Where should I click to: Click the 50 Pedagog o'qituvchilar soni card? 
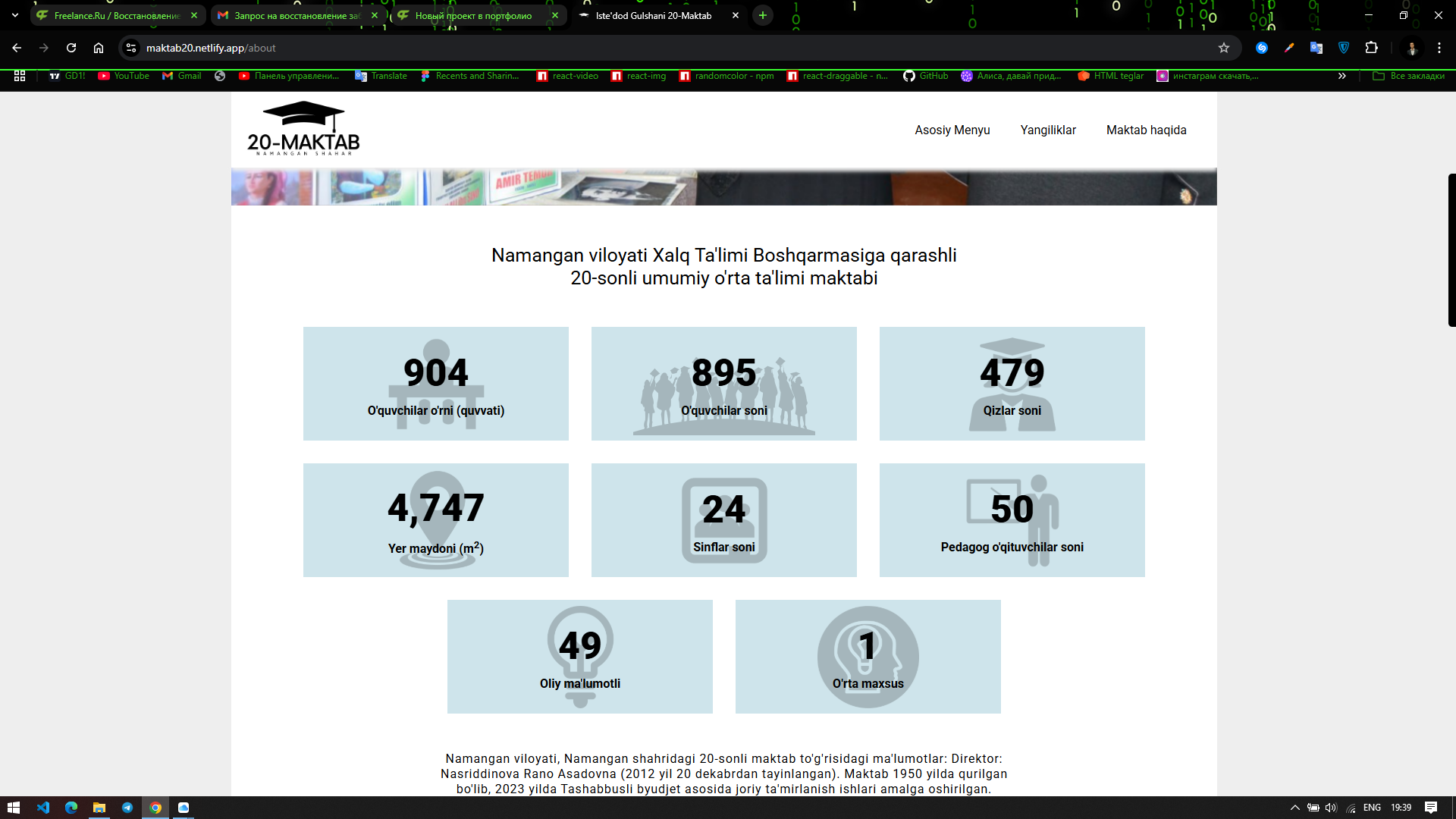(1012, 520)
